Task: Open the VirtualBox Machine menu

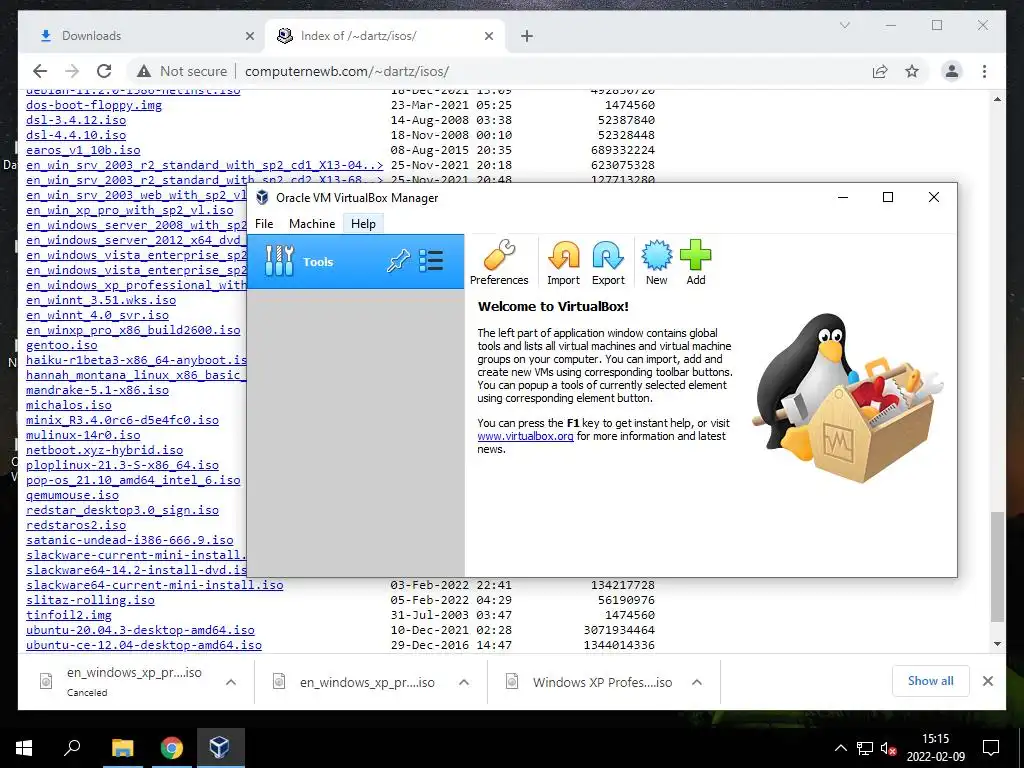Action: [312, 223]
